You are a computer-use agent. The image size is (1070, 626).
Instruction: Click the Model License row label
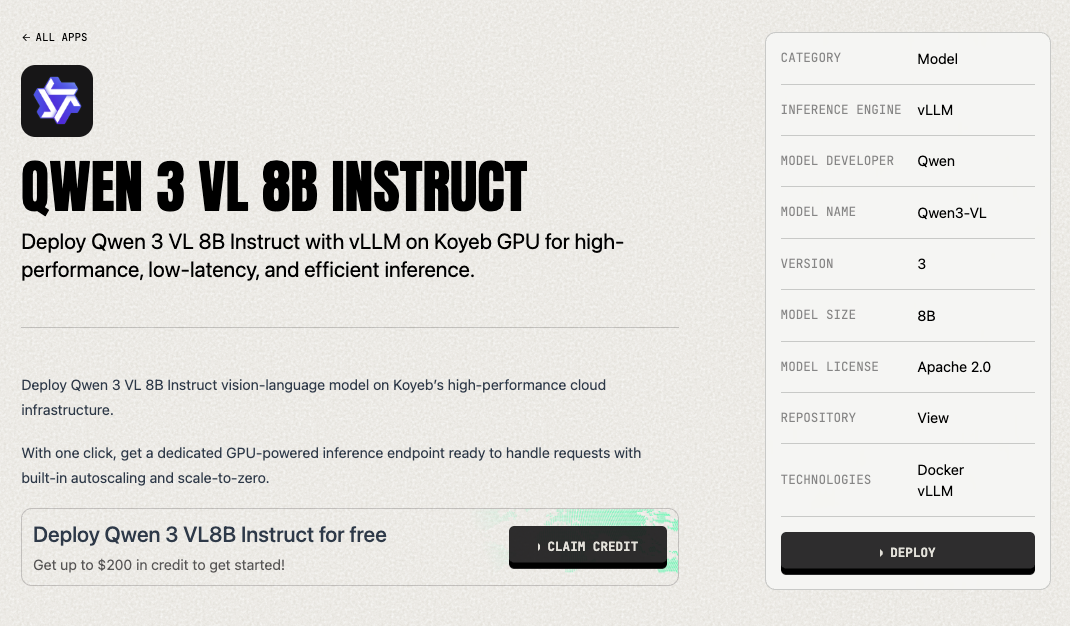coord(829,367)
